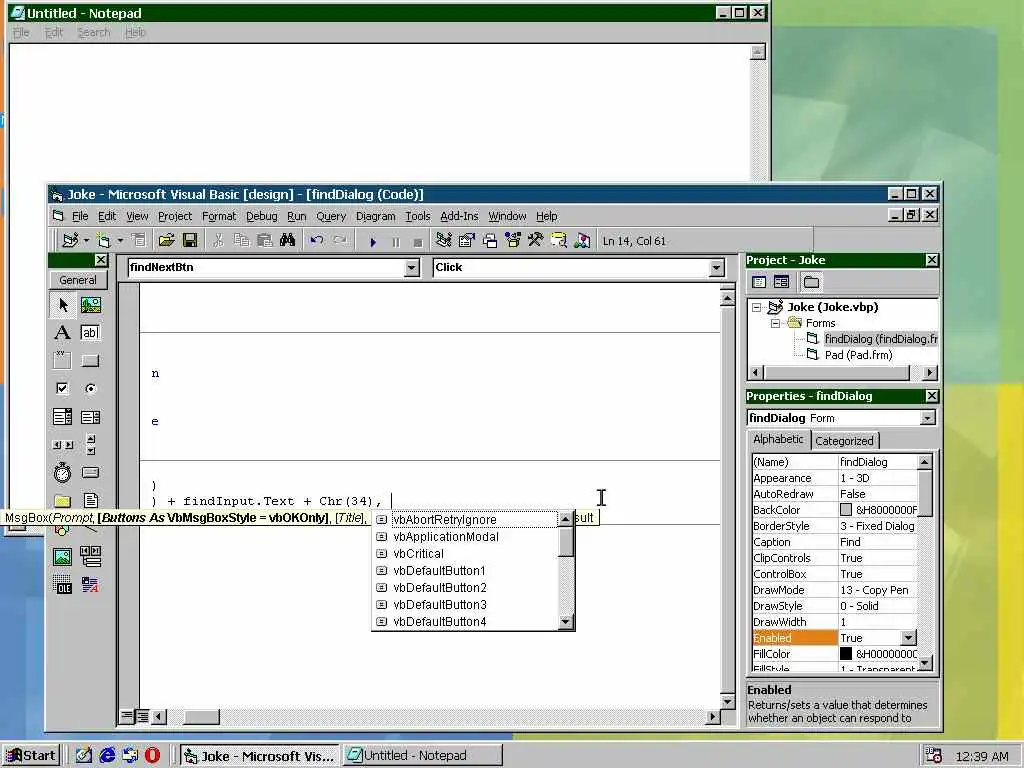The width and height of the screenshot is (1024, 768).
Task: Open the findNextBtn object dropdown
Action: coord(411,268)
